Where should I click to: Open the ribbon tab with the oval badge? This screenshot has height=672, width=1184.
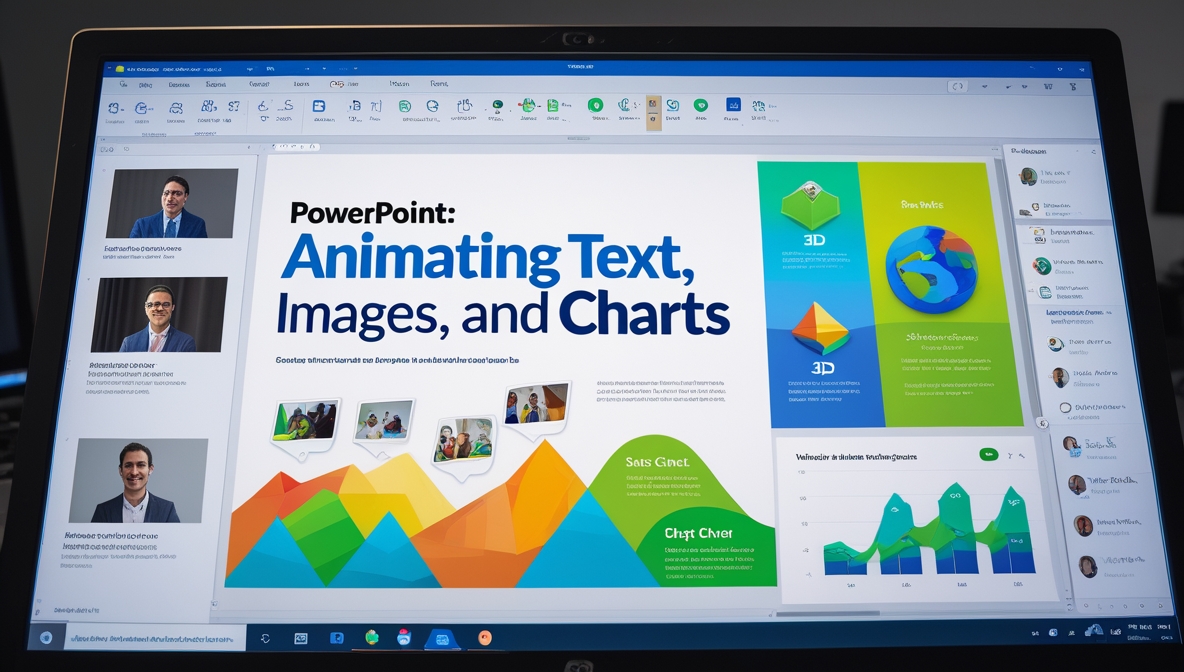click(x=342, y=85)
